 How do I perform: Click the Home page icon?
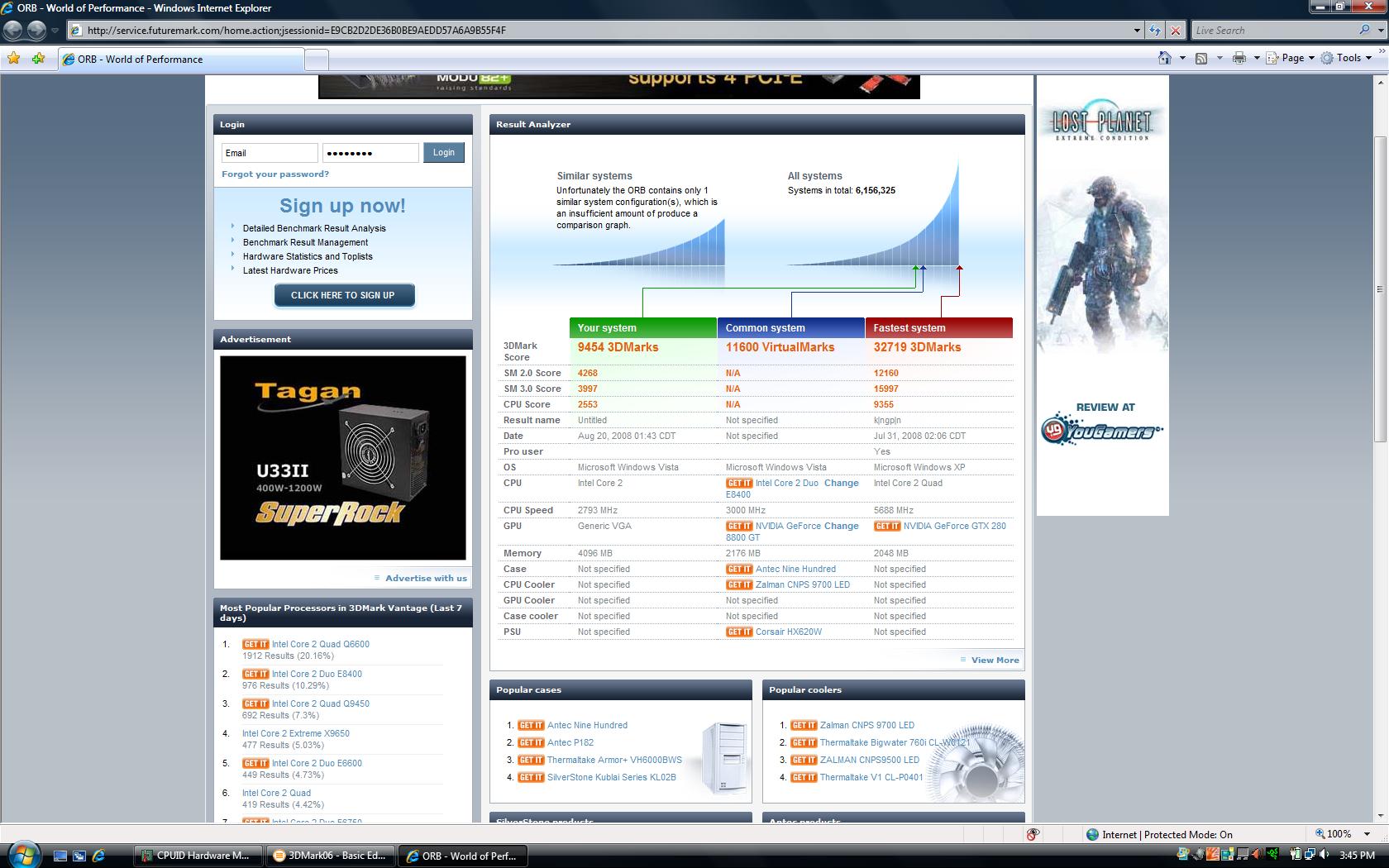1165,58
